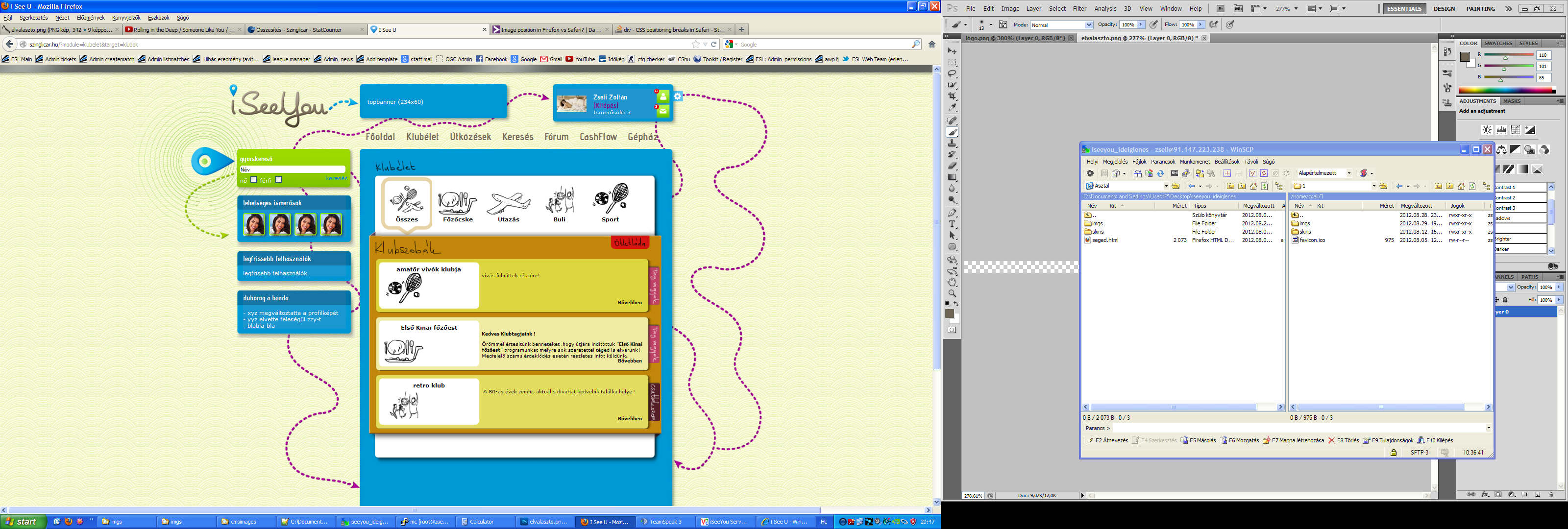The width and height of the screenshot is (1568, 529).
Task: Select the Clone Stamp tool
Action: tap(952, 144)
